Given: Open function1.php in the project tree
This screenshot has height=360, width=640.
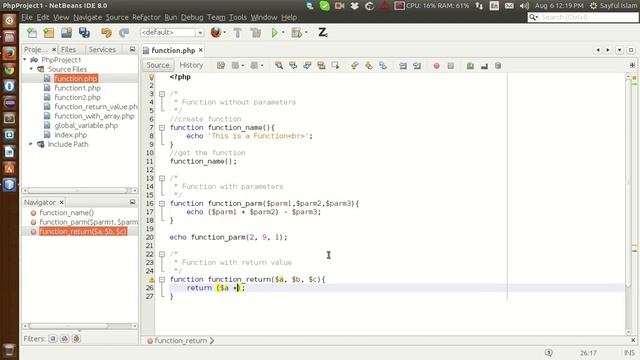Looking at the screenshot, I should point(77,88).
